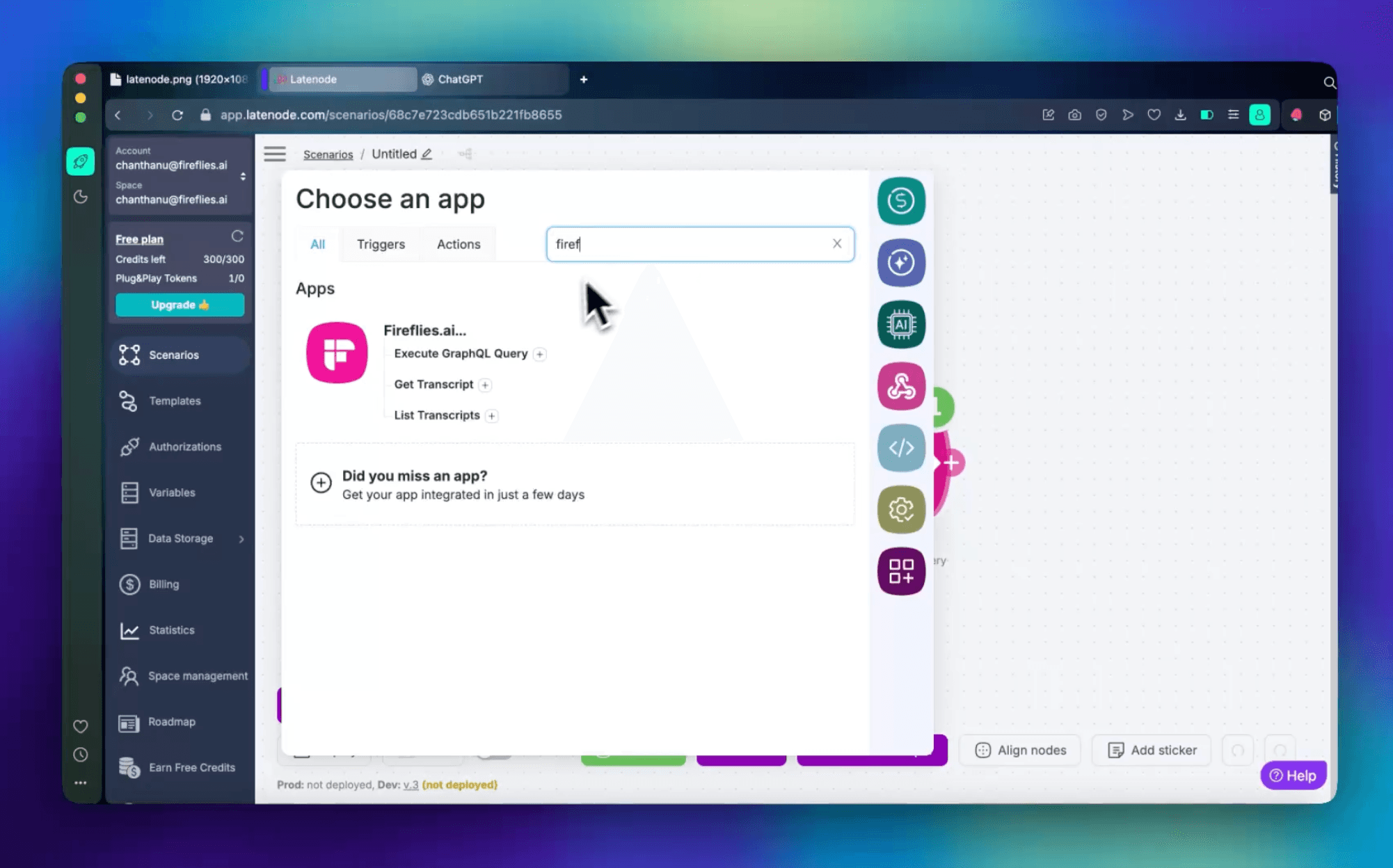Clear the app search field

(x=837, y=243)
